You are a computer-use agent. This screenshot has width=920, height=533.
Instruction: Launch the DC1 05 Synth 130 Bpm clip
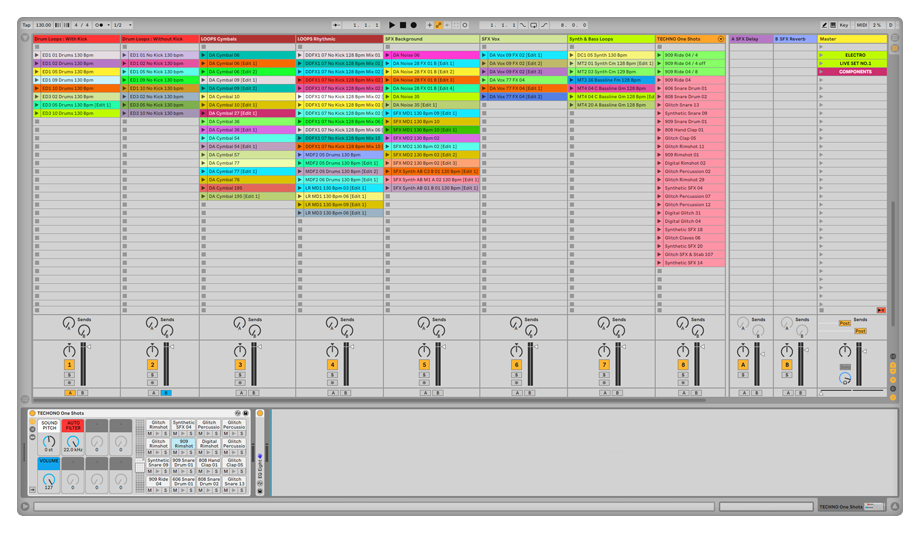point(572,55)
